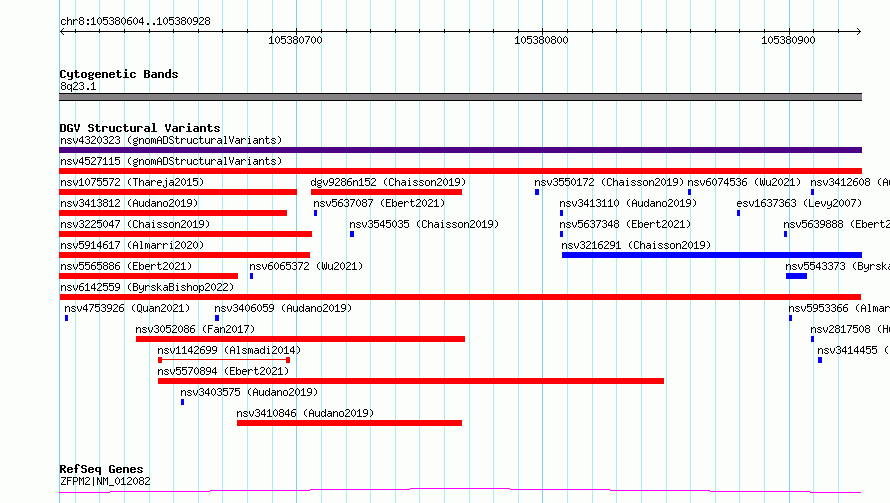Open nsv1142699 (Alsmadi2014) variant

tap(229, 350)
